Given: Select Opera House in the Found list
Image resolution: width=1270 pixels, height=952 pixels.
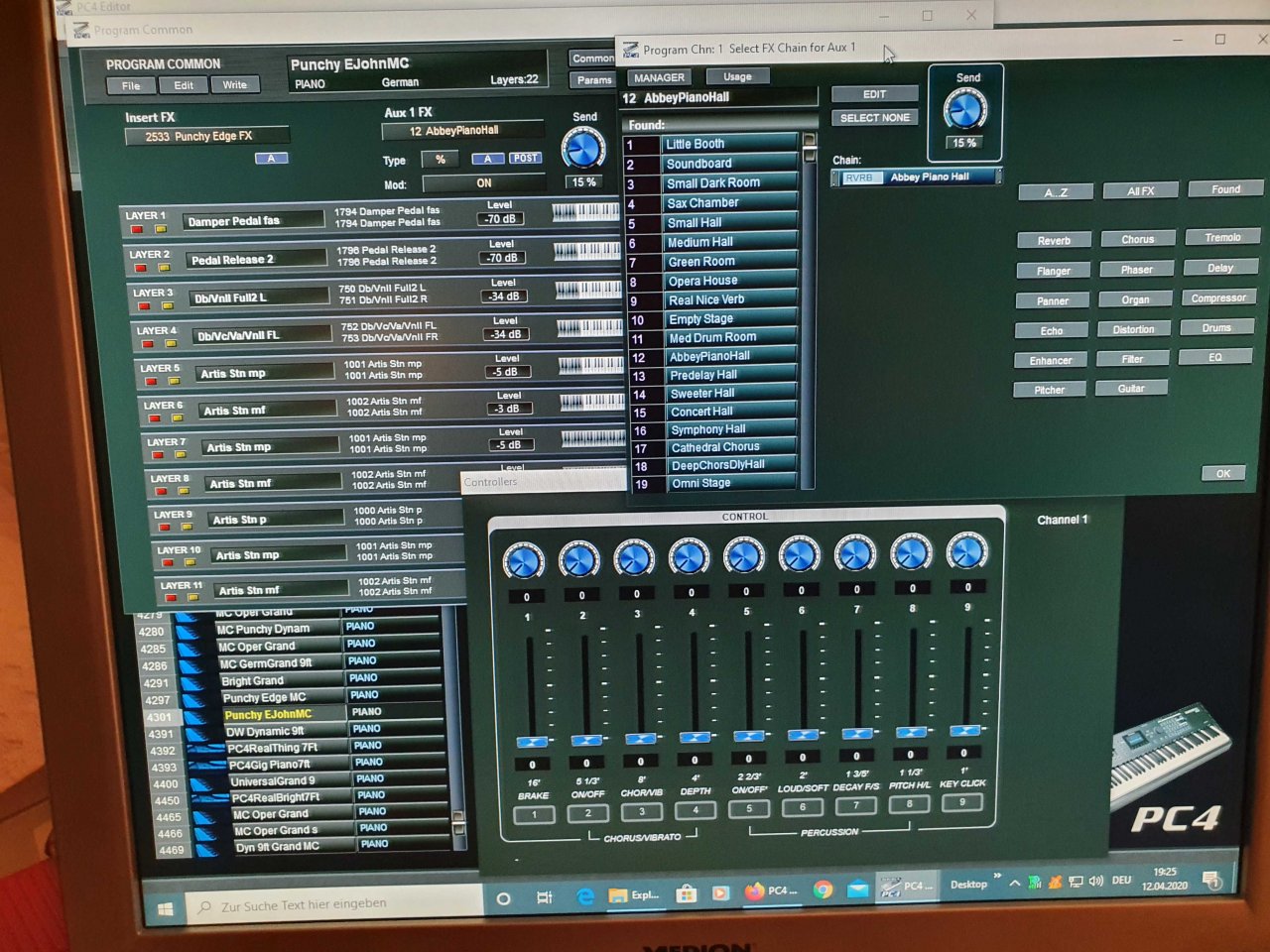Looking at the screenshot, I should tap(730, 281).
